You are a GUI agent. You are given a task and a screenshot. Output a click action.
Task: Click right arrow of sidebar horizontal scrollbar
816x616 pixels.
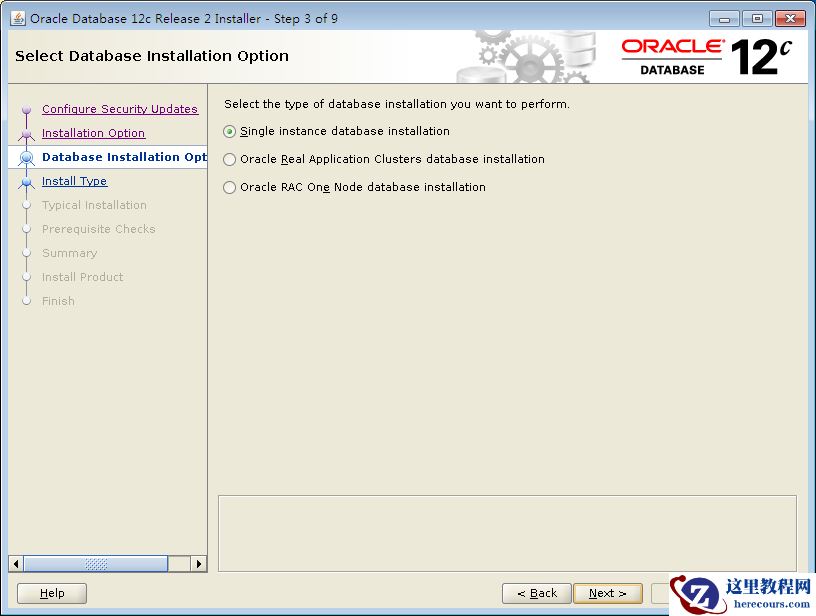tap(199, 563)
